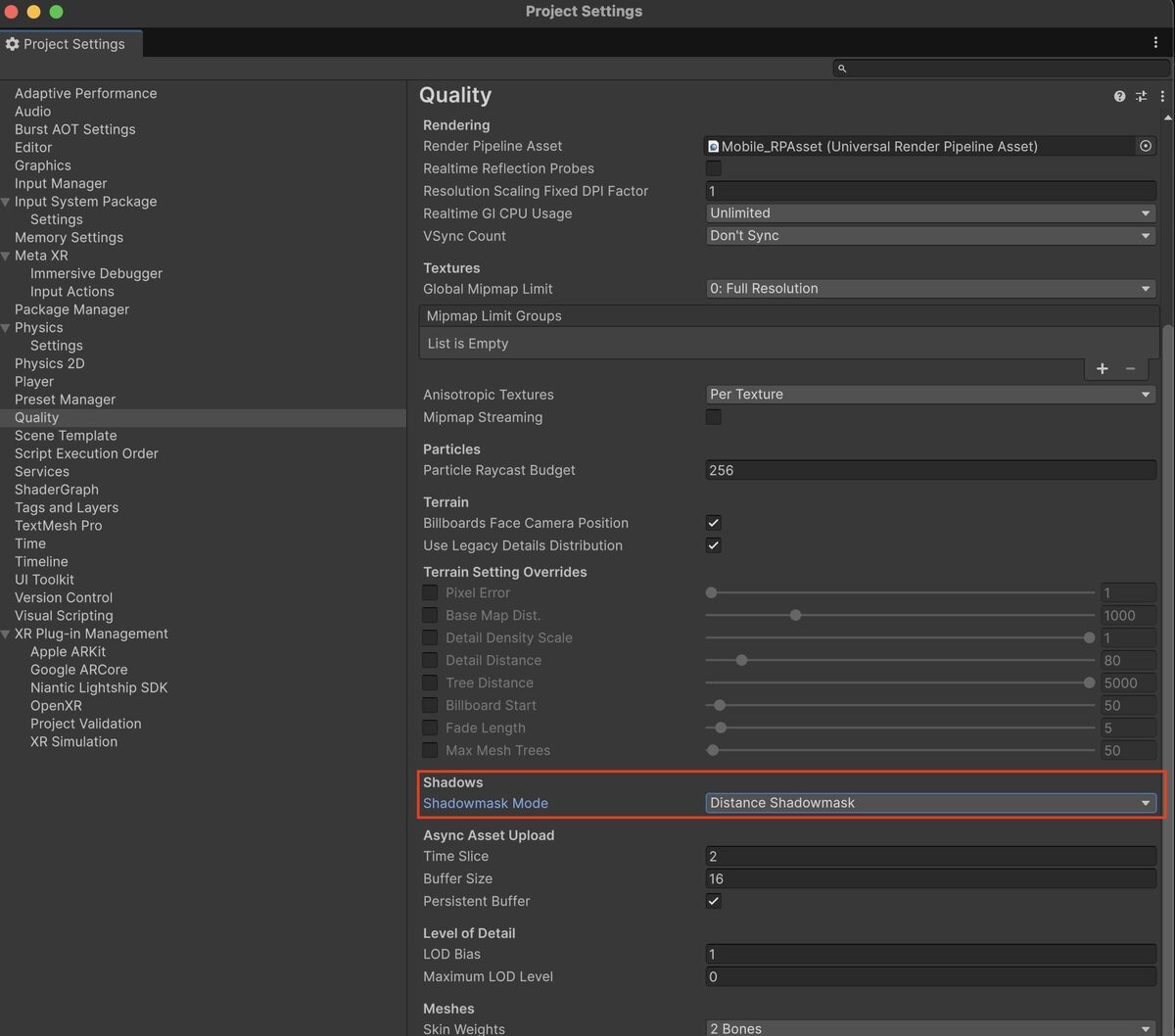The height and width of the screenshot is (1036, 1175).
Task: Open Project Validation page
Action: click(85, 724)
